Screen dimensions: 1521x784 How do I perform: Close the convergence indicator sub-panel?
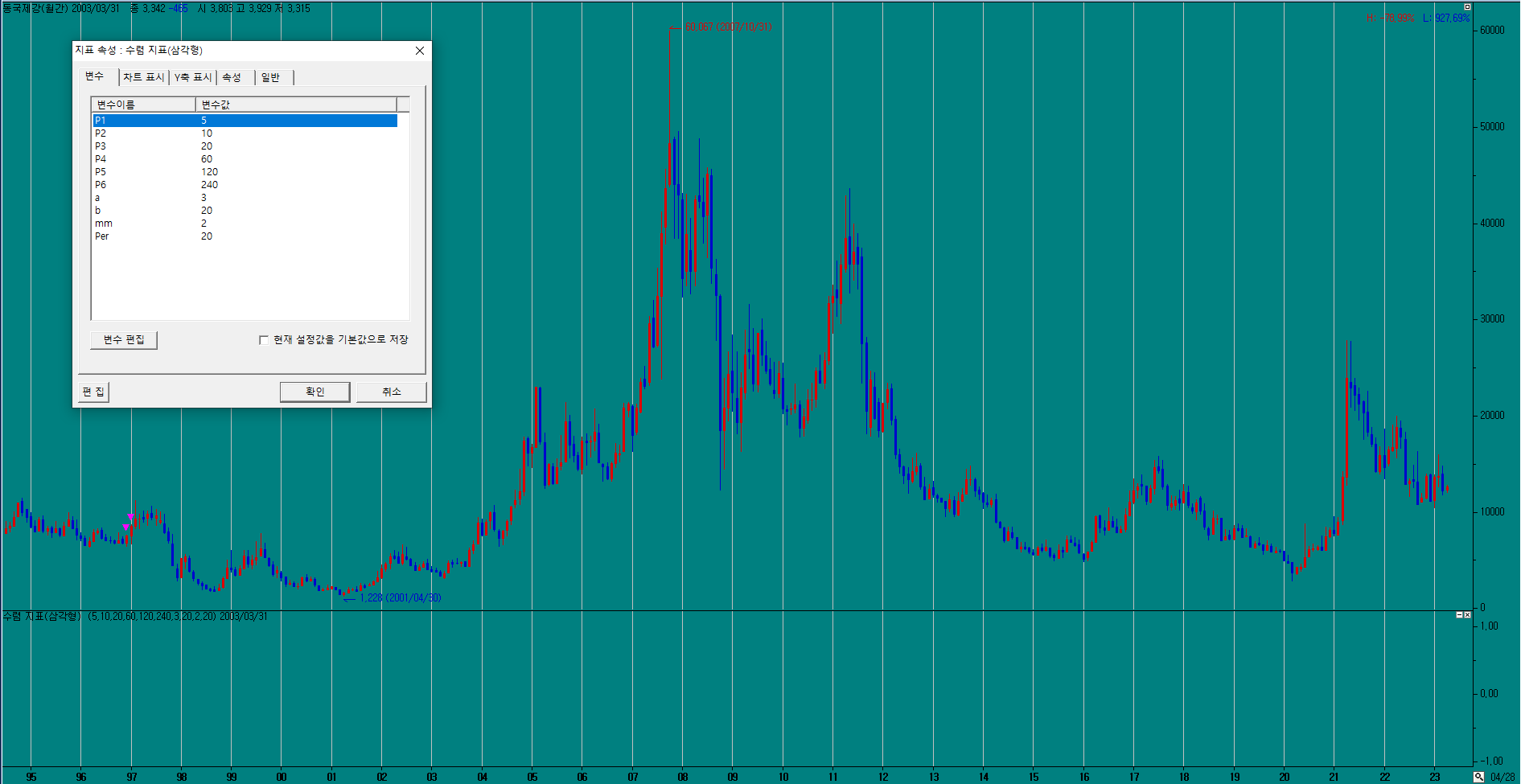pos(1468,615)
